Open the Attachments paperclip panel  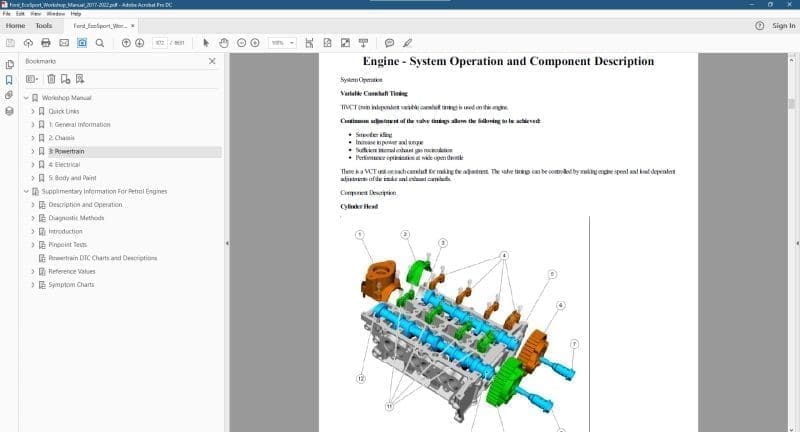pos(9,95)
